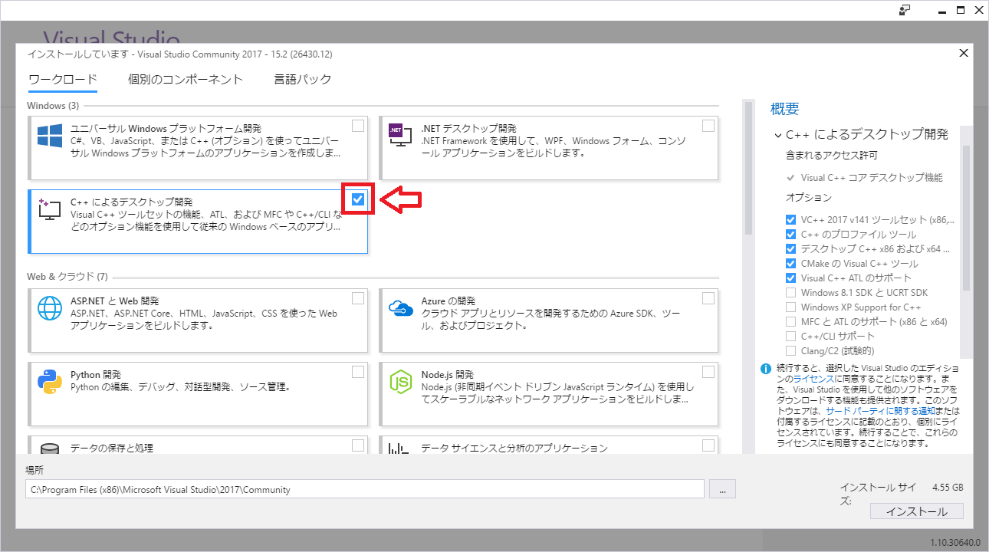Check the data storage workload checkbox
This screenshot has width=989, height=552.
pyautogui.click(x=358, y=445)
